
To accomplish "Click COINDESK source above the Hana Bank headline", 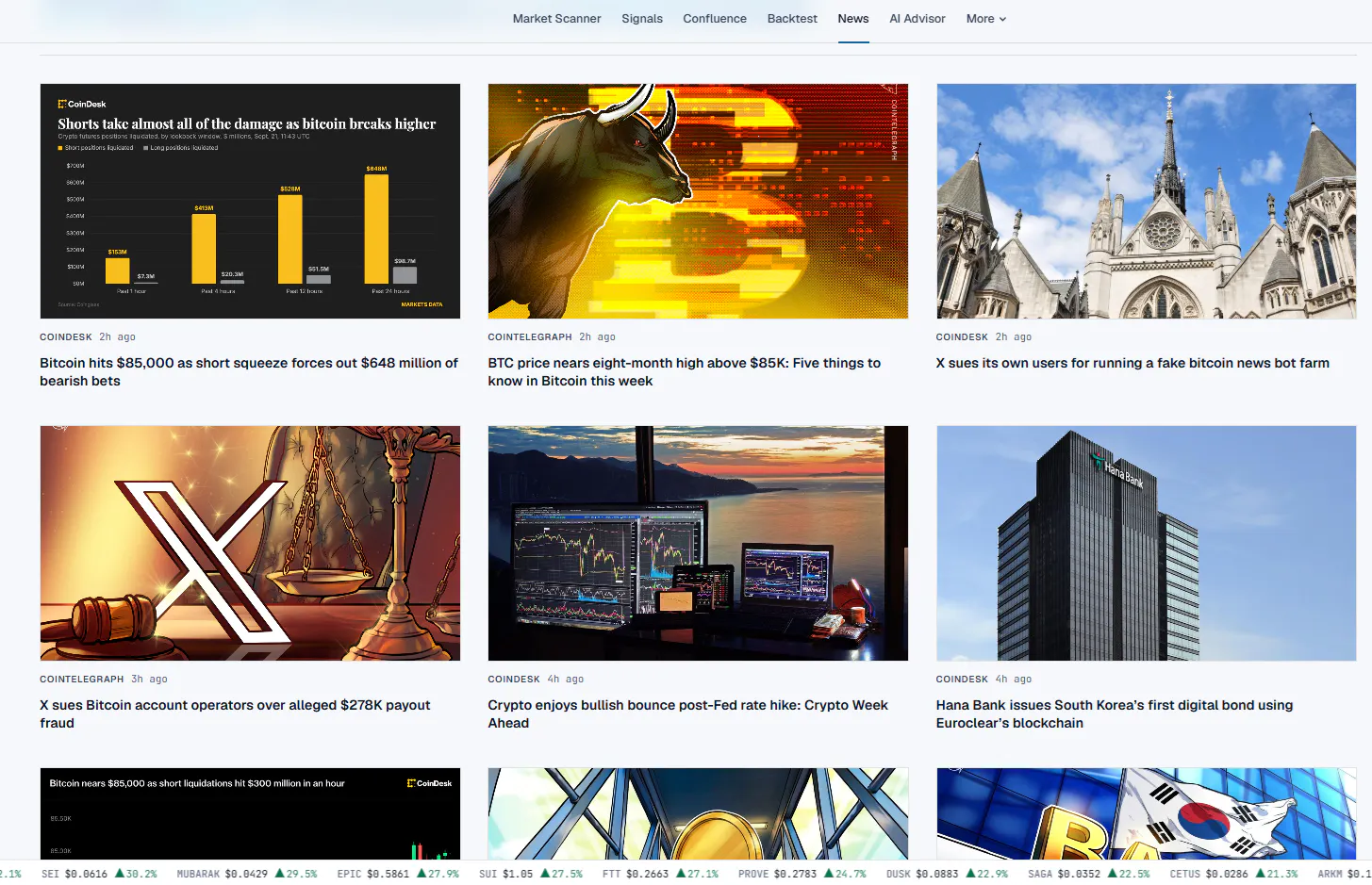I will [x=962, y=679].
